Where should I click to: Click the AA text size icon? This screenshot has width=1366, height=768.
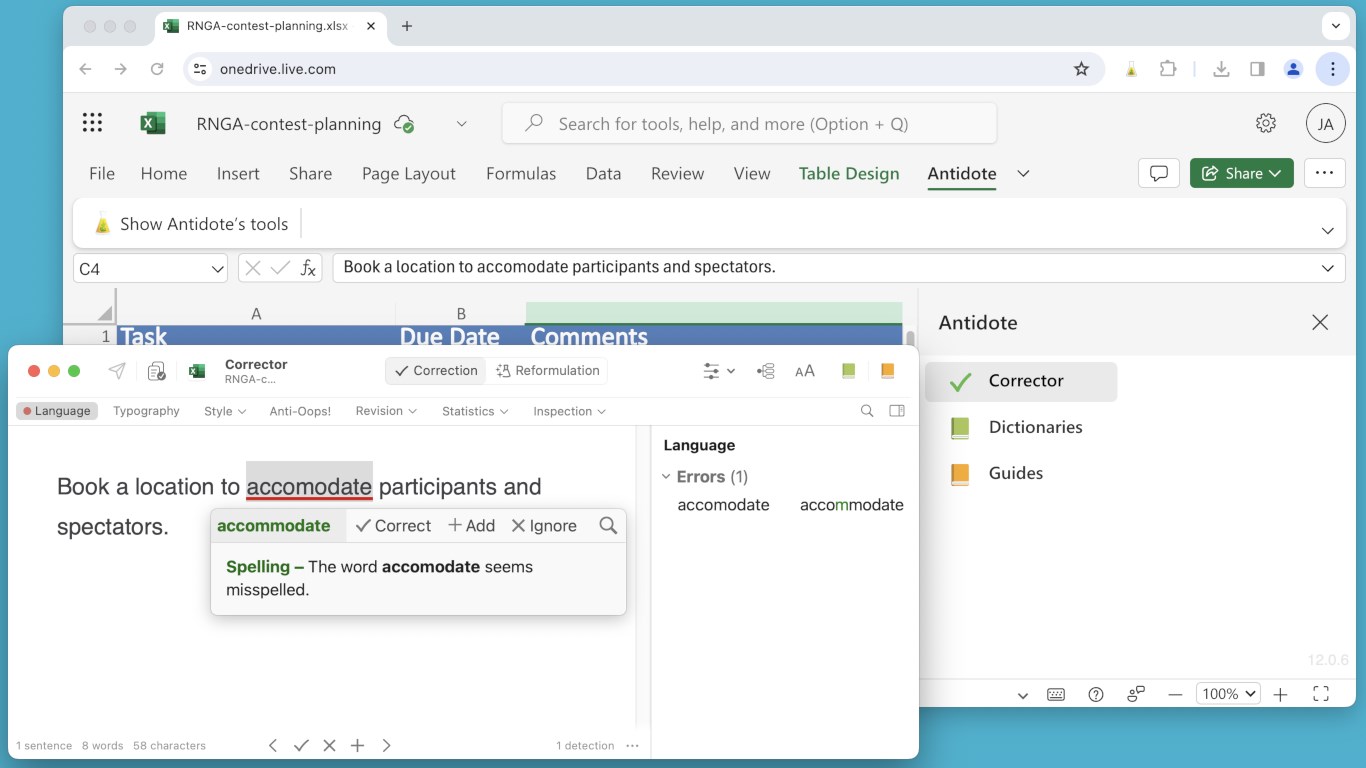pyautogui.click(x=805, y=371)
